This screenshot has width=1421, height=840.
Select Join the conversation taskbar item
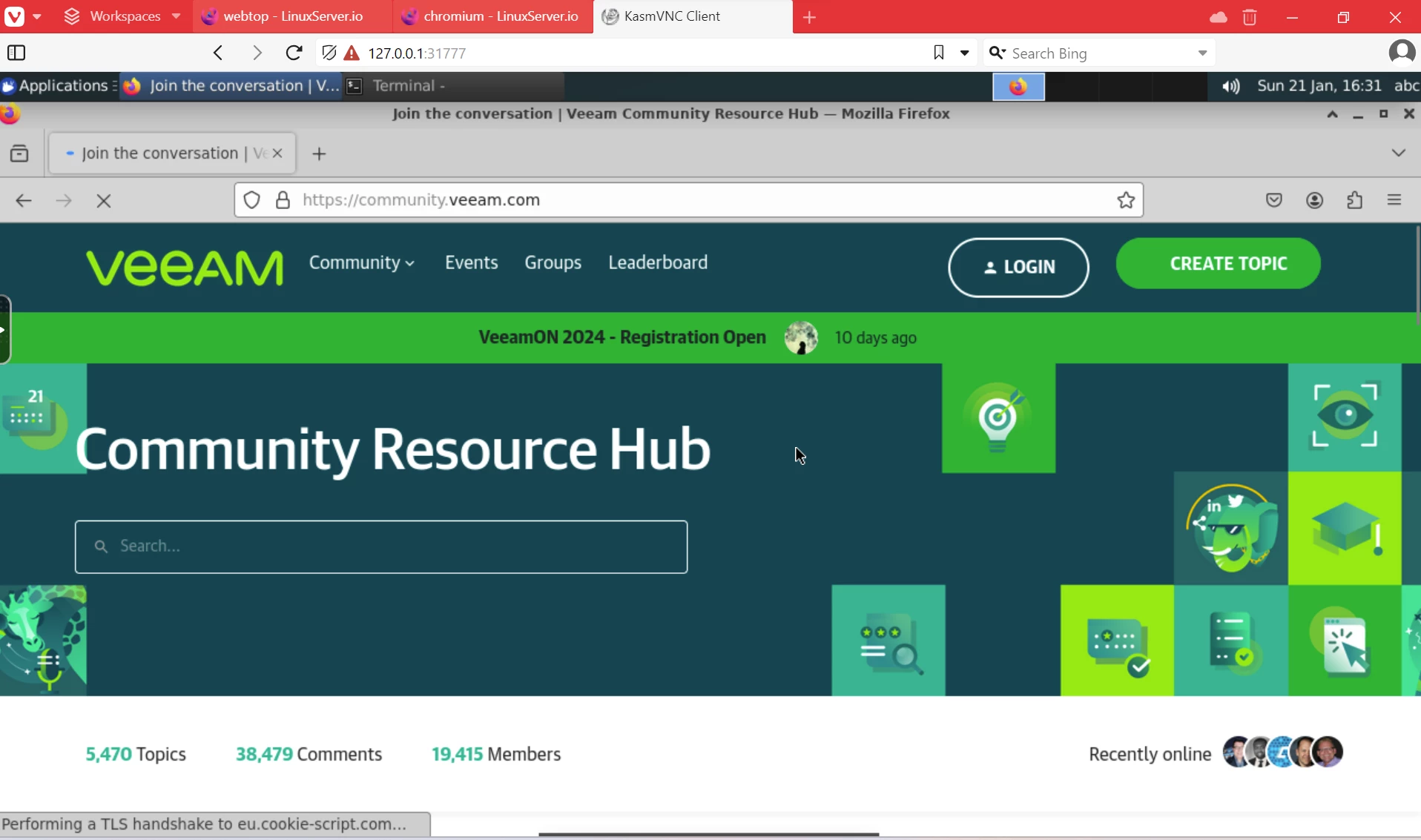tap(231, 86)
